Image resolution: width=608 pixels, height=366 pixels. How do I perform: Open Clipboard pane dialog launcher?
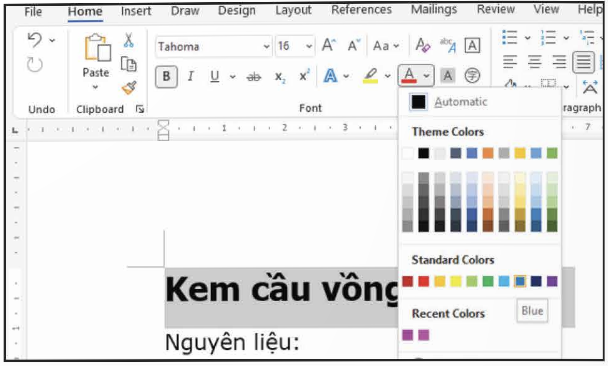click(140, 109)
